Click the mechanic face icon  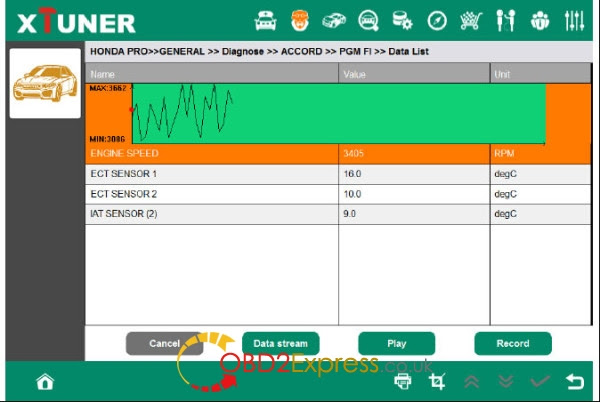tap(300, 20)
